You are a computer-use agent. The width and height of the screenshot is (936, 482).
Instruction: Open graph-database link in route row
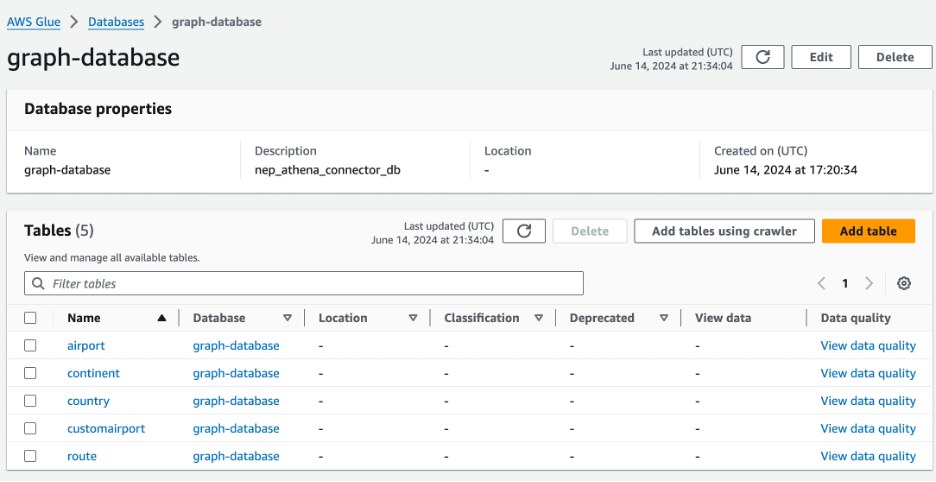click(236, 456)
